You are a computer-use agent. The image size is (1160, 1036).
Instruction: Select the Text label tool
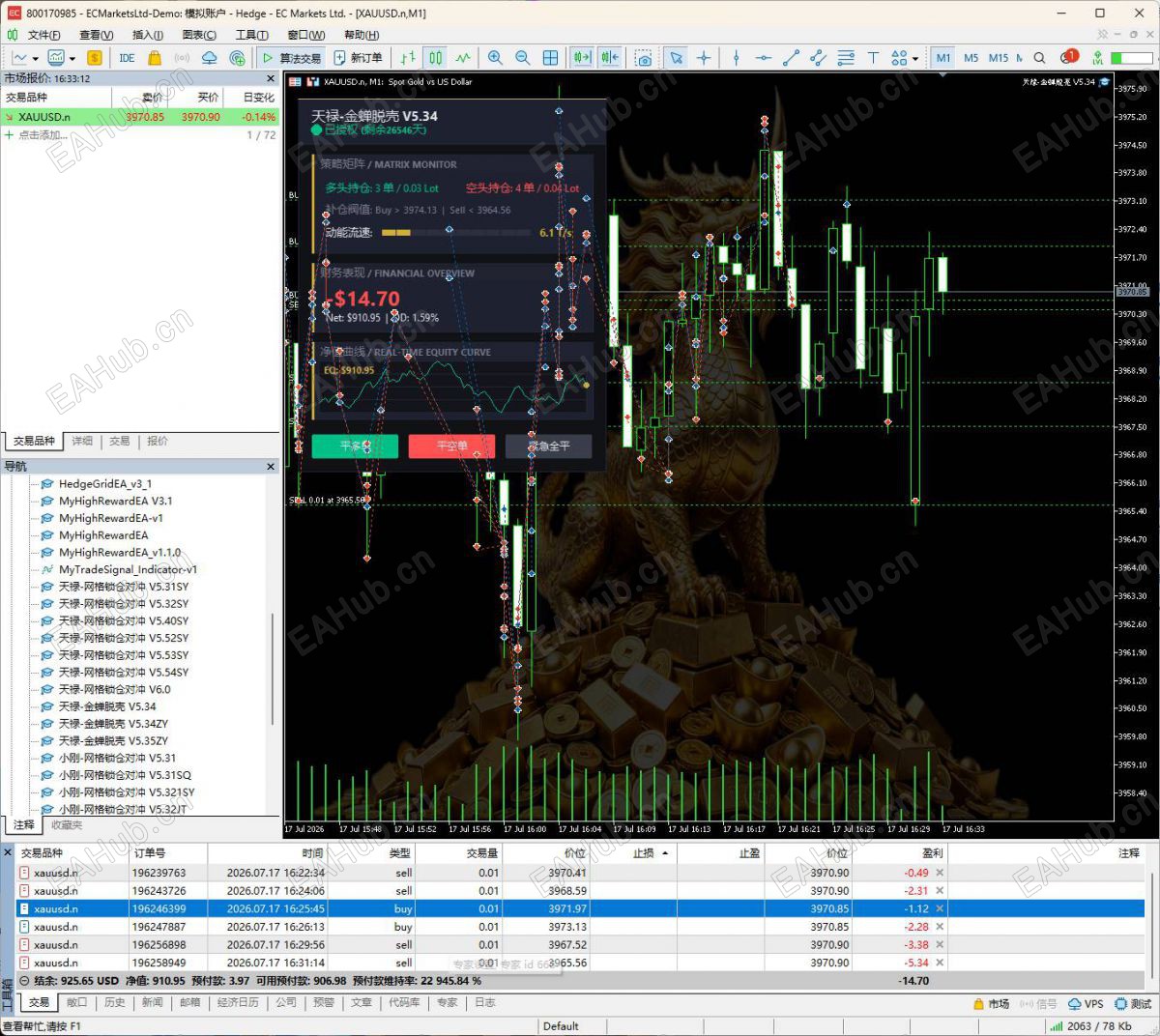tap(873, 58)
